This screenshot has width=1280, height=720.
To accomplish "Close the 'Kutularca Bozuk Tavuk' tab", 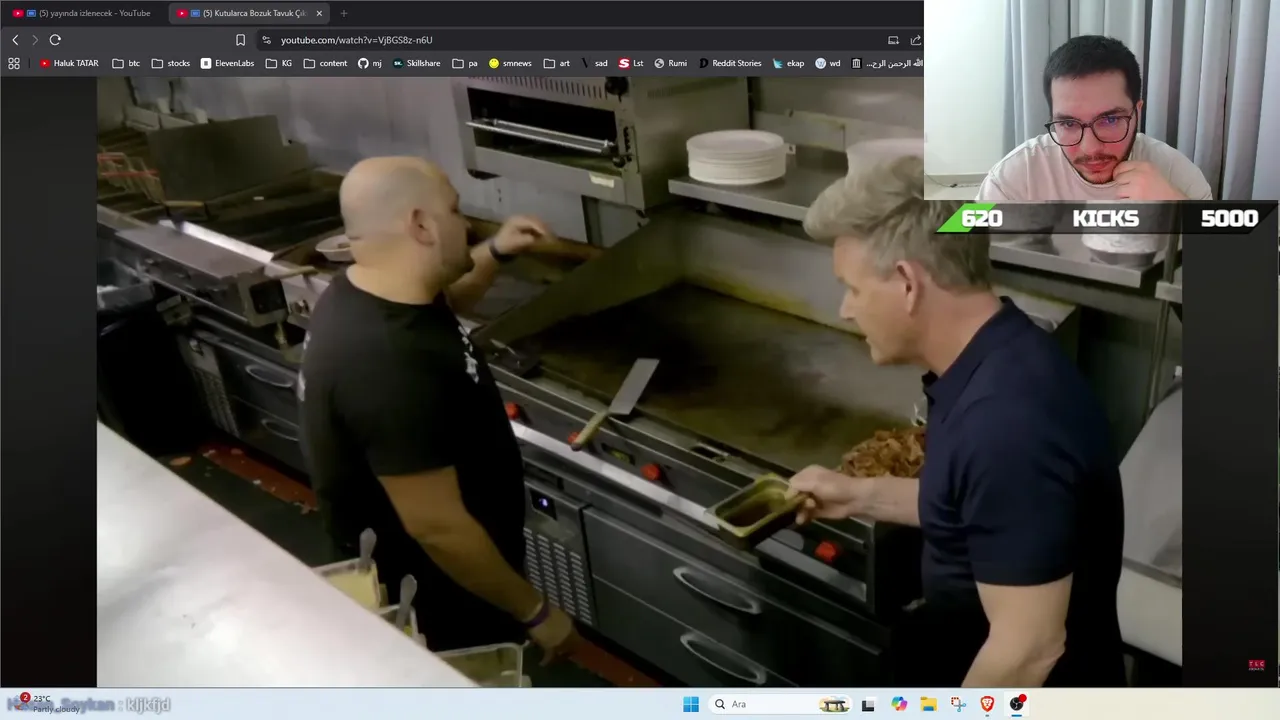I will point(319,13).
